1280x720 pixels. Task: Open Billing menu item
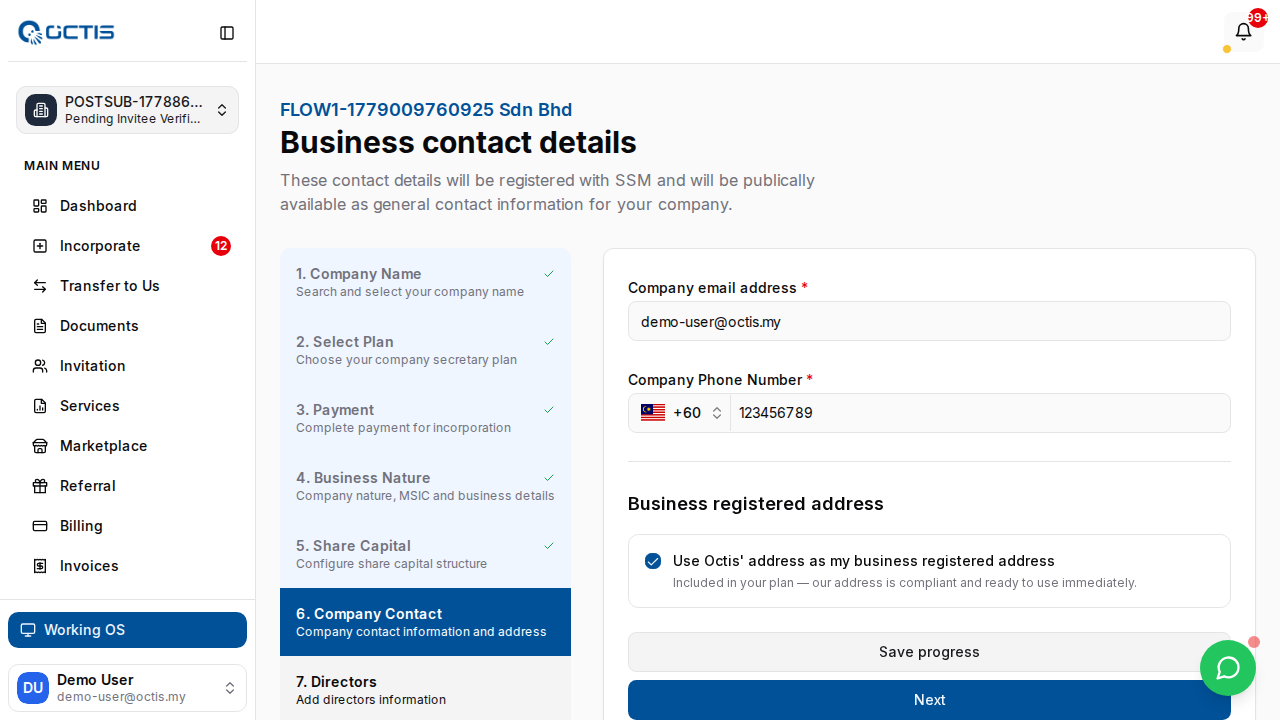(127, 526)
